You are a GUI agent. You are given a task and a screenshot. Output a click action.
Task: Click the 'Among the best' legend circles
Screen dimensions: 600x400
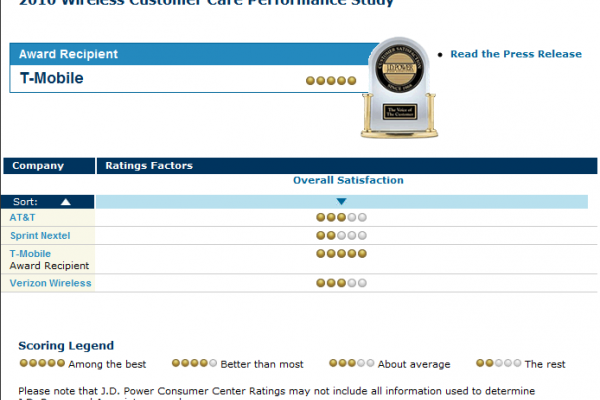pos(42,363)
